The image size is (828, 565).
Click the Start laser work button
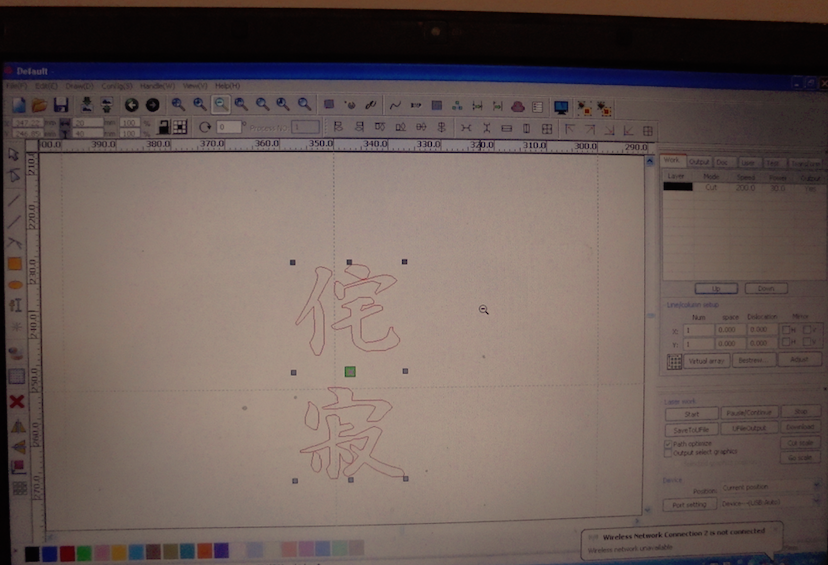point(691,414)
